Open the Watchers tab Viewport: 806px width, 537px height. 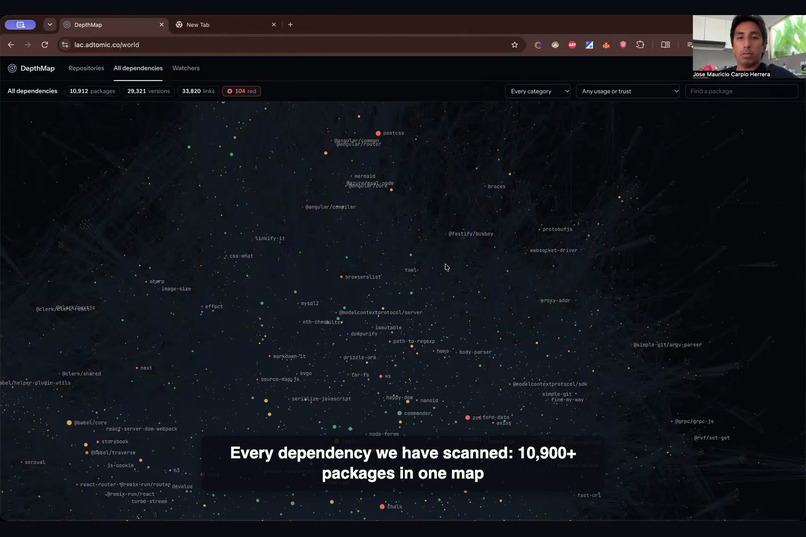pyautogui.click(x=186, y=68)
